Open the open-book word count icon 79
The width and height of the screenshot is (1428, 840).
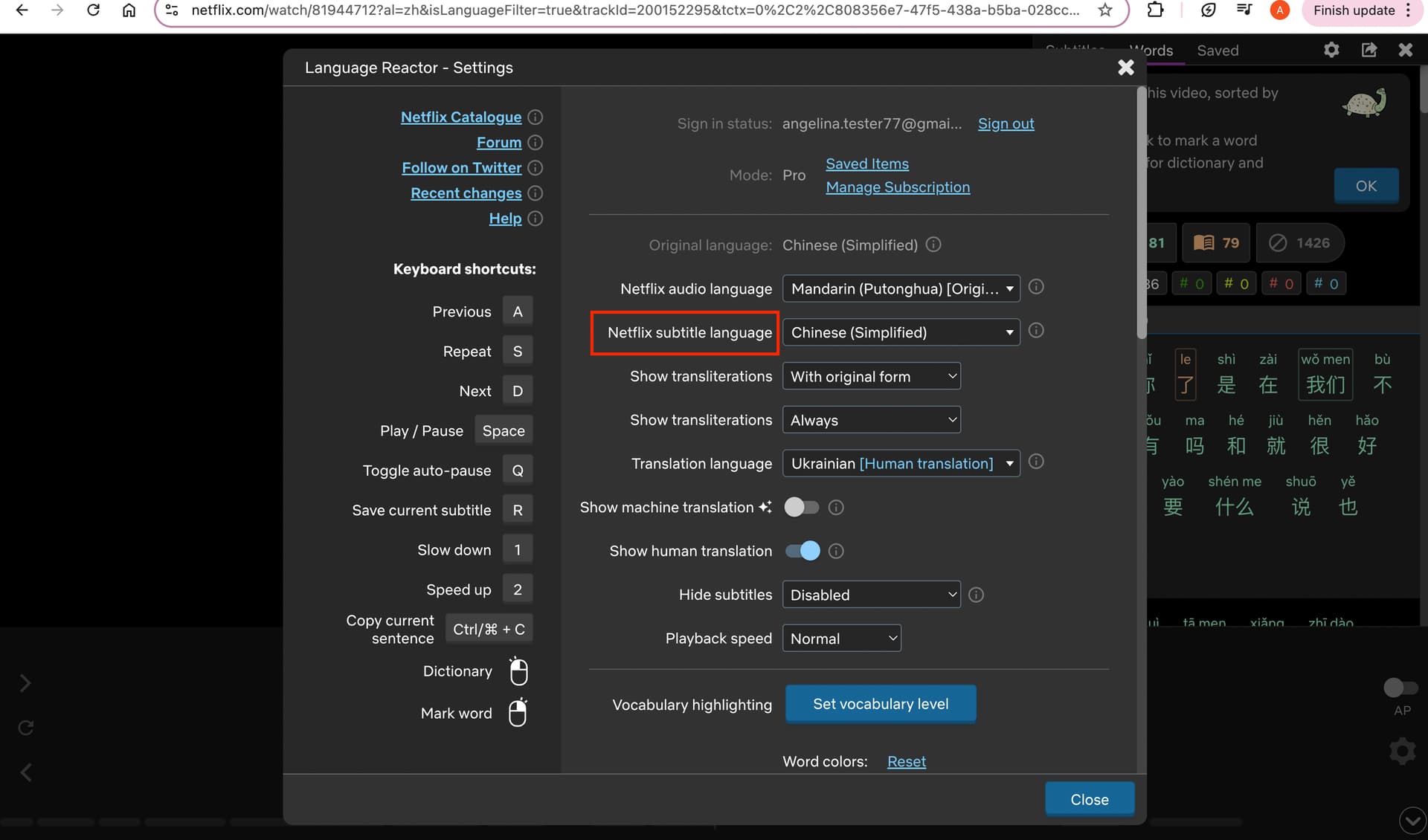click(1217, 243)
